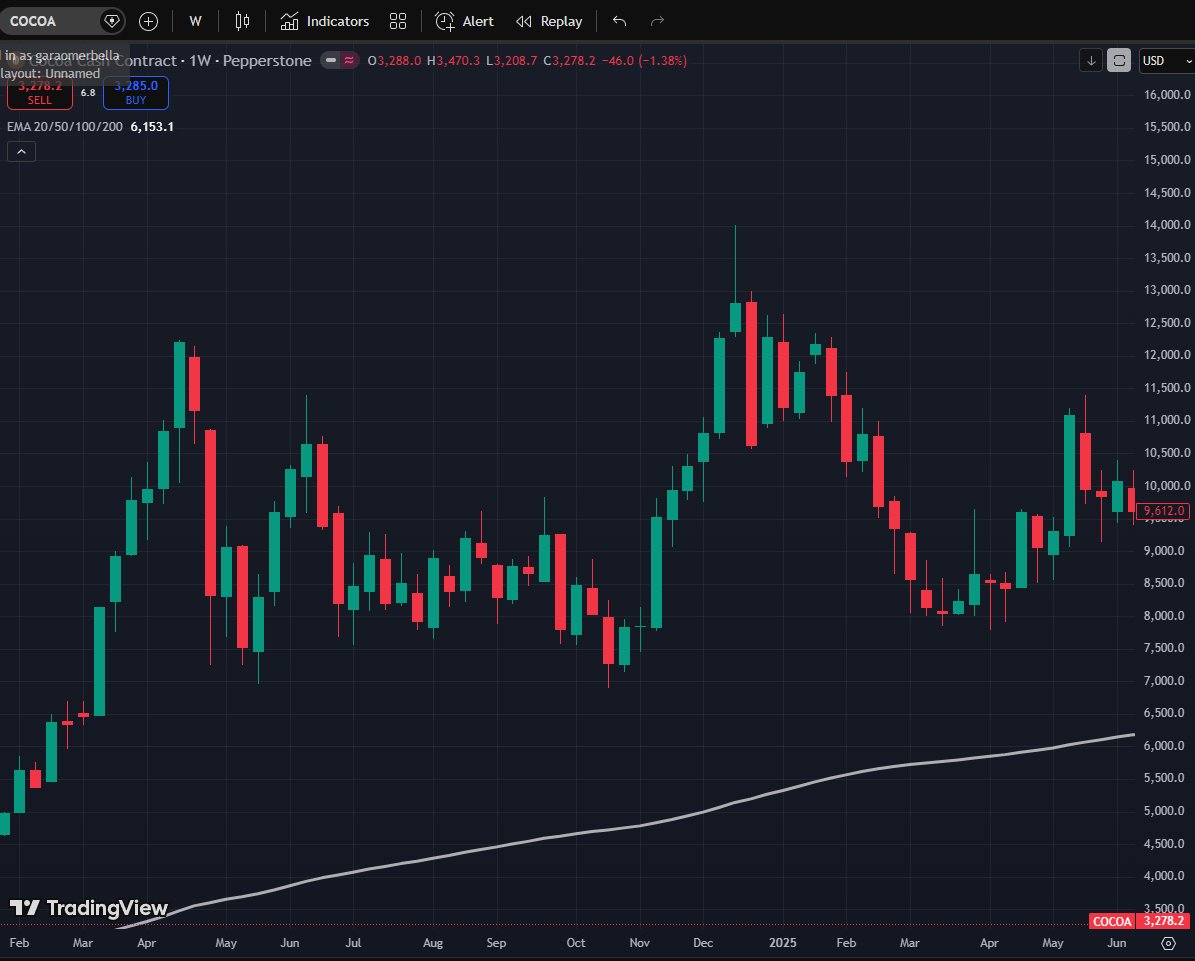Click the market status pill icon in legend

click(340, 60)
